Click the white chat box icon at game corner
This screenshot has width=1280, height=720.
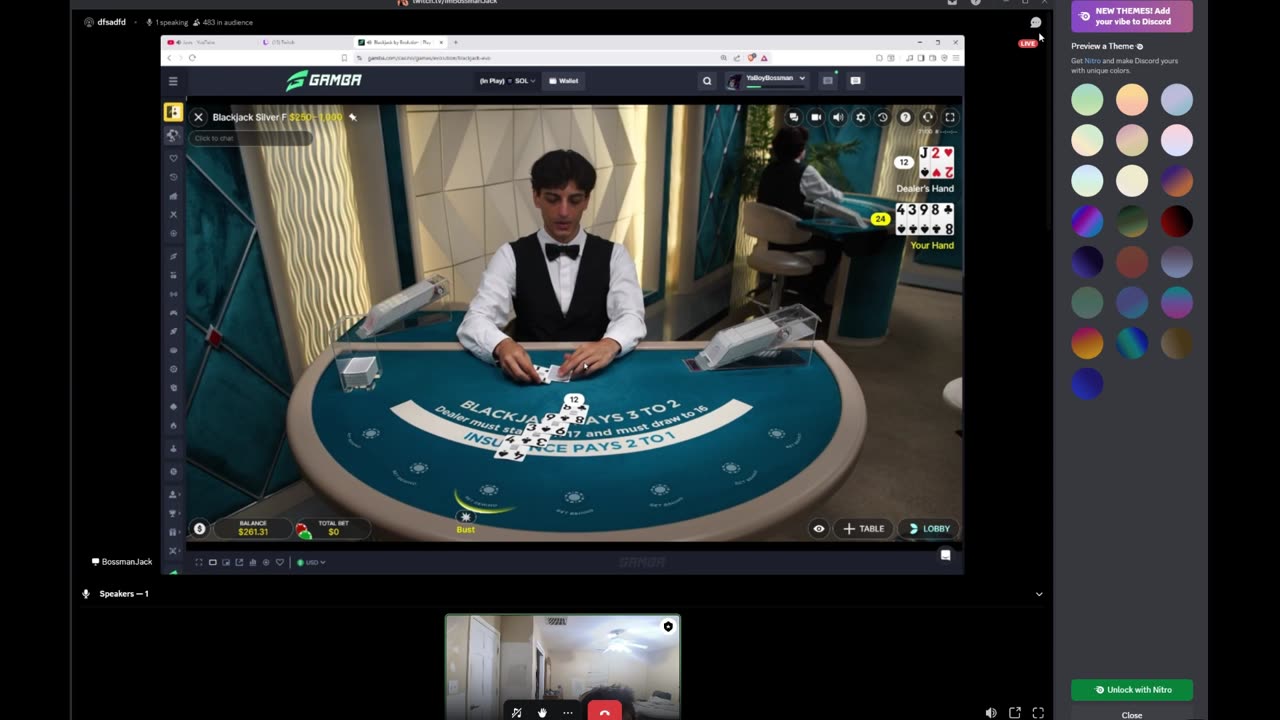click(945, 555)
